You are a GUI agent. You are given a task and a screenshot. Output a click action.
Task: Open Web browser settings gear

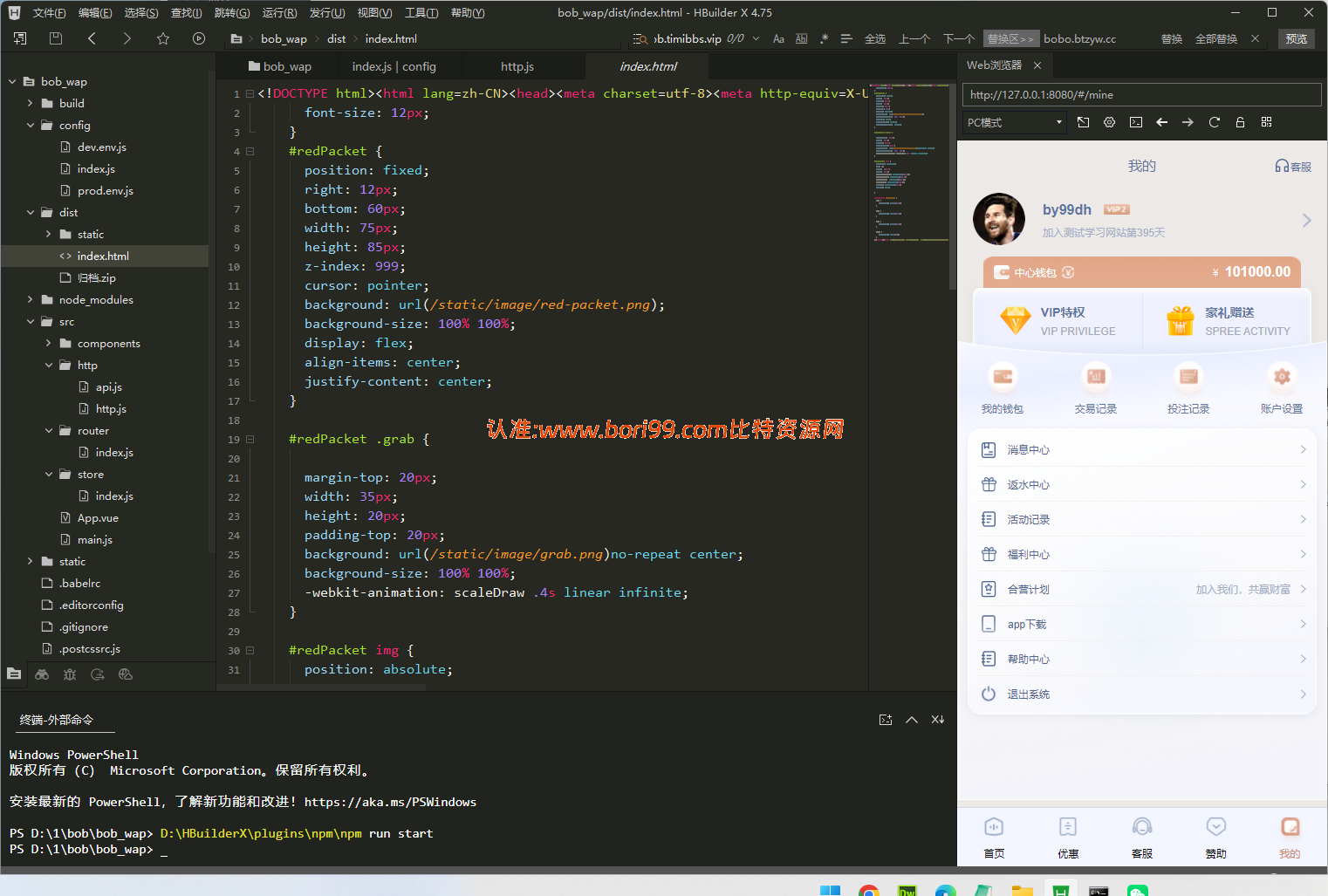coord(1109,122)
